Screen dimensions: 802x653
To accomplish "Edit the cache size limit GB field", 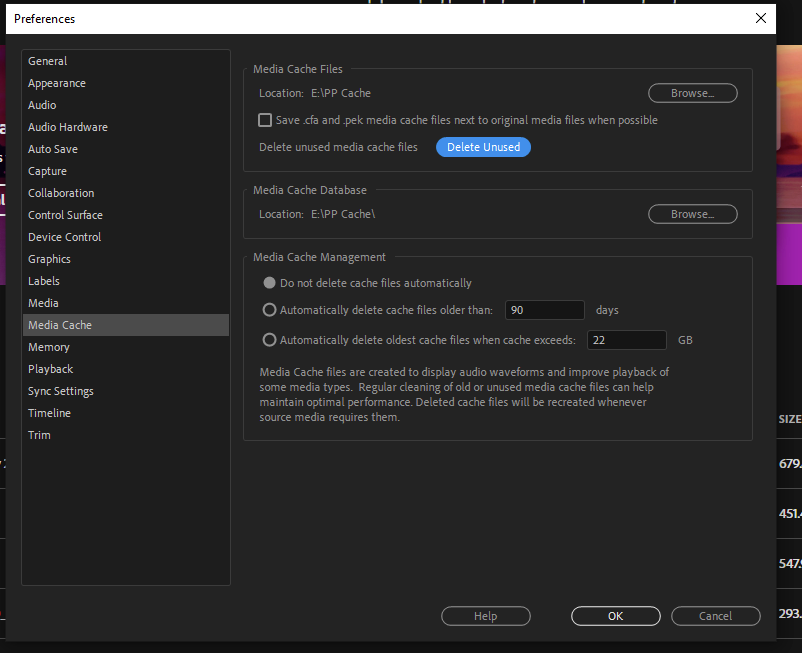I will click(x=626, y=340).
